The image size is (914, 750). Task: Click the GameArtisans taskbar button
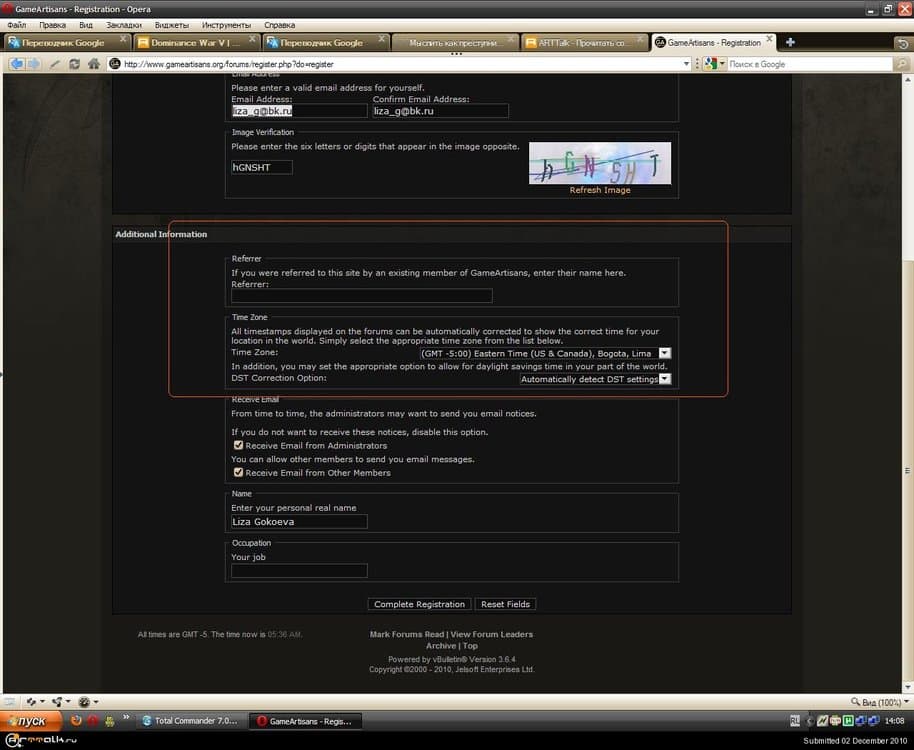coord(305,721)
